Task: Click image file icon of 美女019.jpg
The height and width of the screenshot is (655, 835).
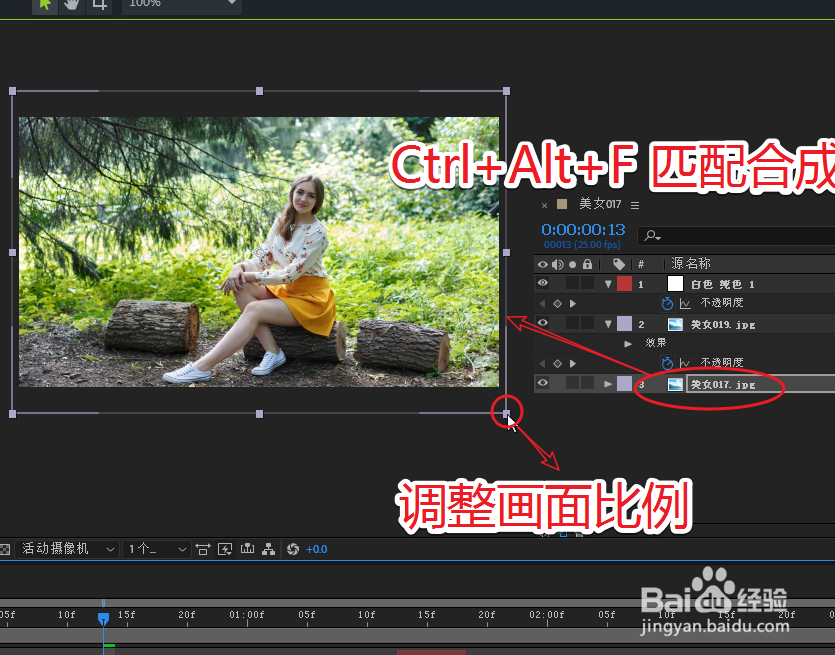Action: click(675, 324)
